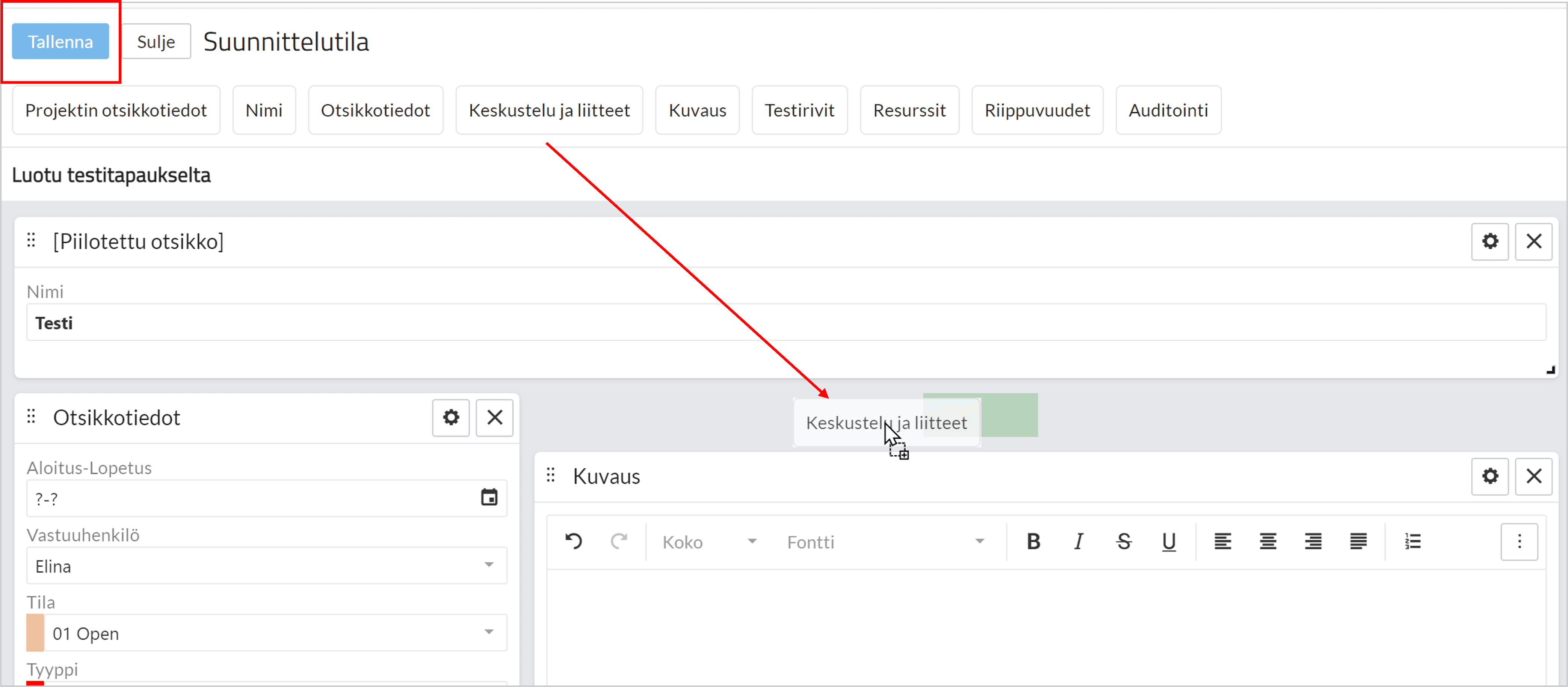Click the orange Tila color swatch
1568x687 pixels.
[x=35, y=632]
